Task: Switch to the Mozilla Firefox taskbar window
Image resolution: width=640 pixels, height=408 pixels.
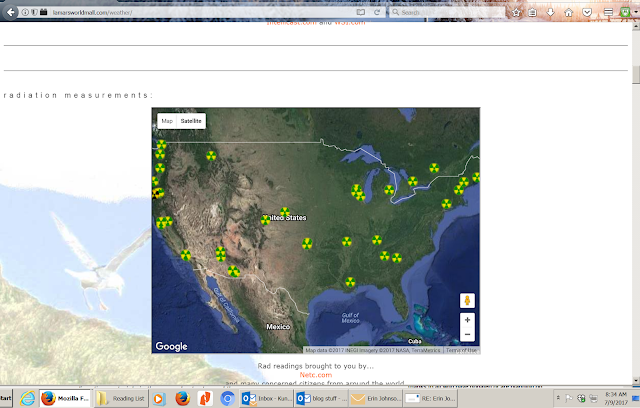Action: (x=65, y=398)
